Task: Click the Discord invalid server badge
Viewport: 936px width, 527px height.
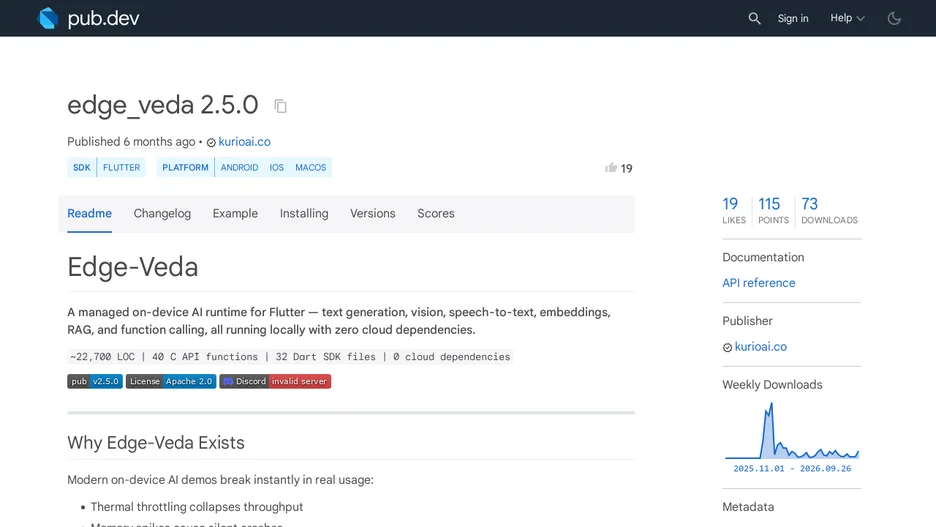Action: (x=275, y=381)
